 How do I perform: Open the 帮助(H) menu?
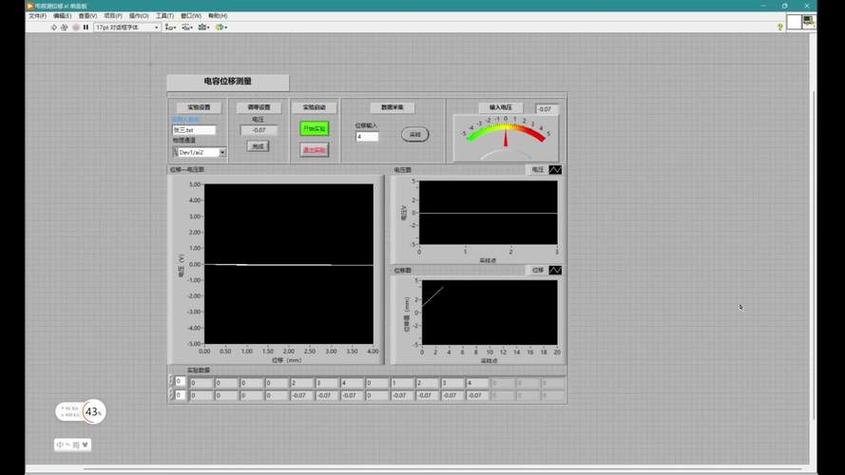pos(217,16)
